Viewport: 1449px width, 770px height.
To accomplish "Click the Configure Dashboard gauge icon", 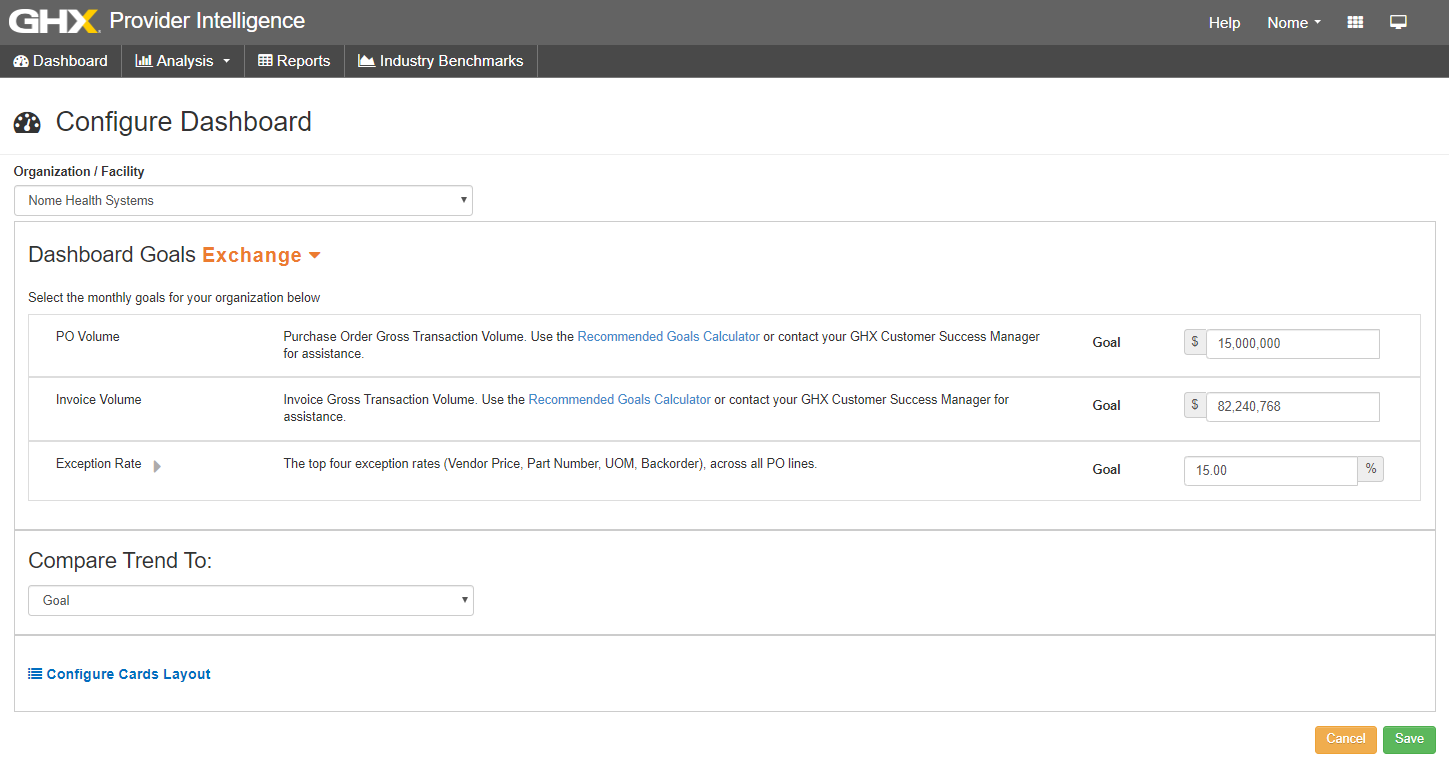I will pyautogui.click(x=27, y=123).
